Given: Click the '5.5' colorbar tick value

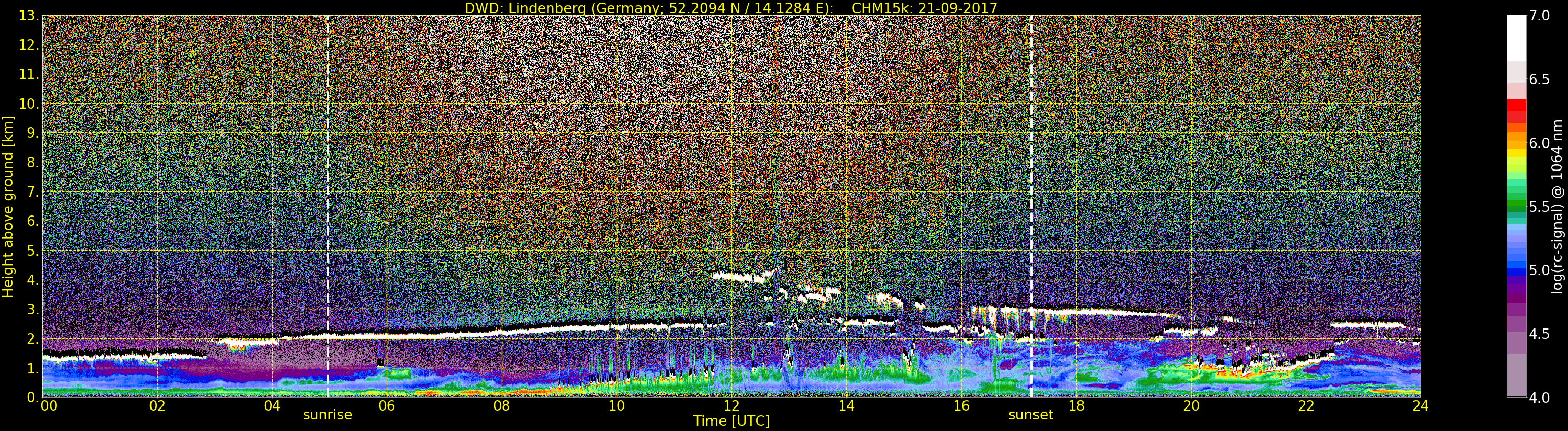Looking at the screenshot, I should click(x=1539, y=207).
